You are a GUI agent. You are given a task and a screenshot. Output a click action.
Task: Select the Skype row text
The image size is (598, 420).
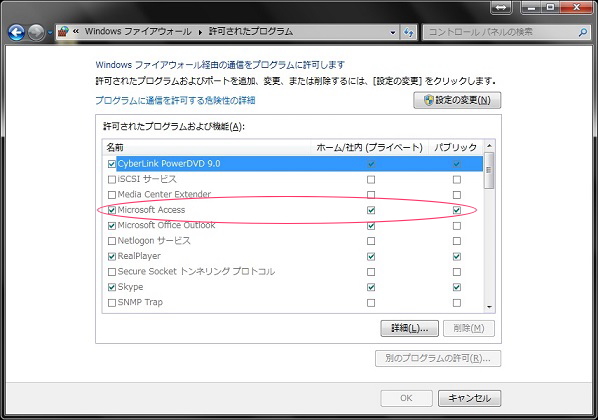coord(130,287)
